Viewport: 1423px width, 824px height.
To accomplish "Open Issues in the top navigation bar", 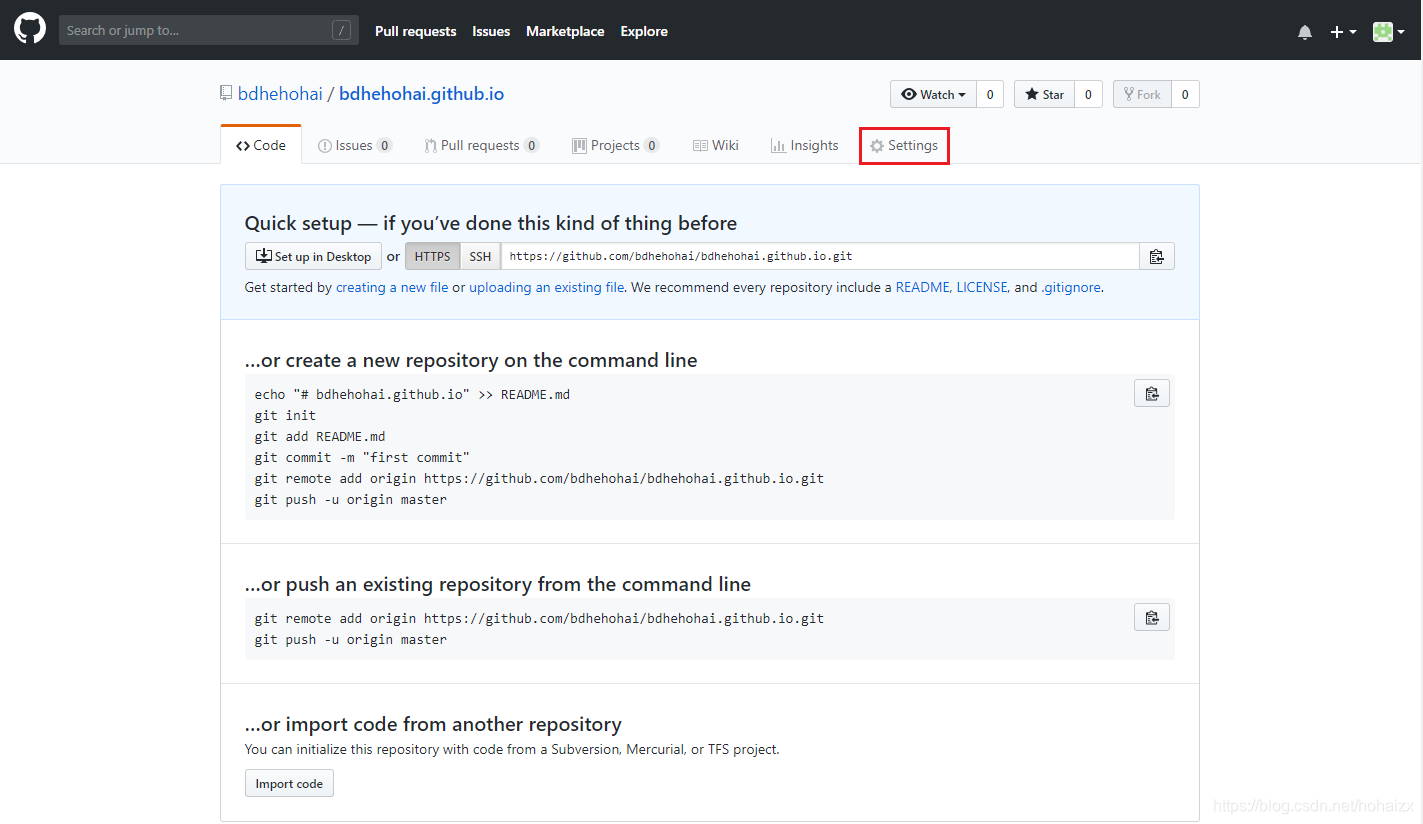I will pos(491,31).
